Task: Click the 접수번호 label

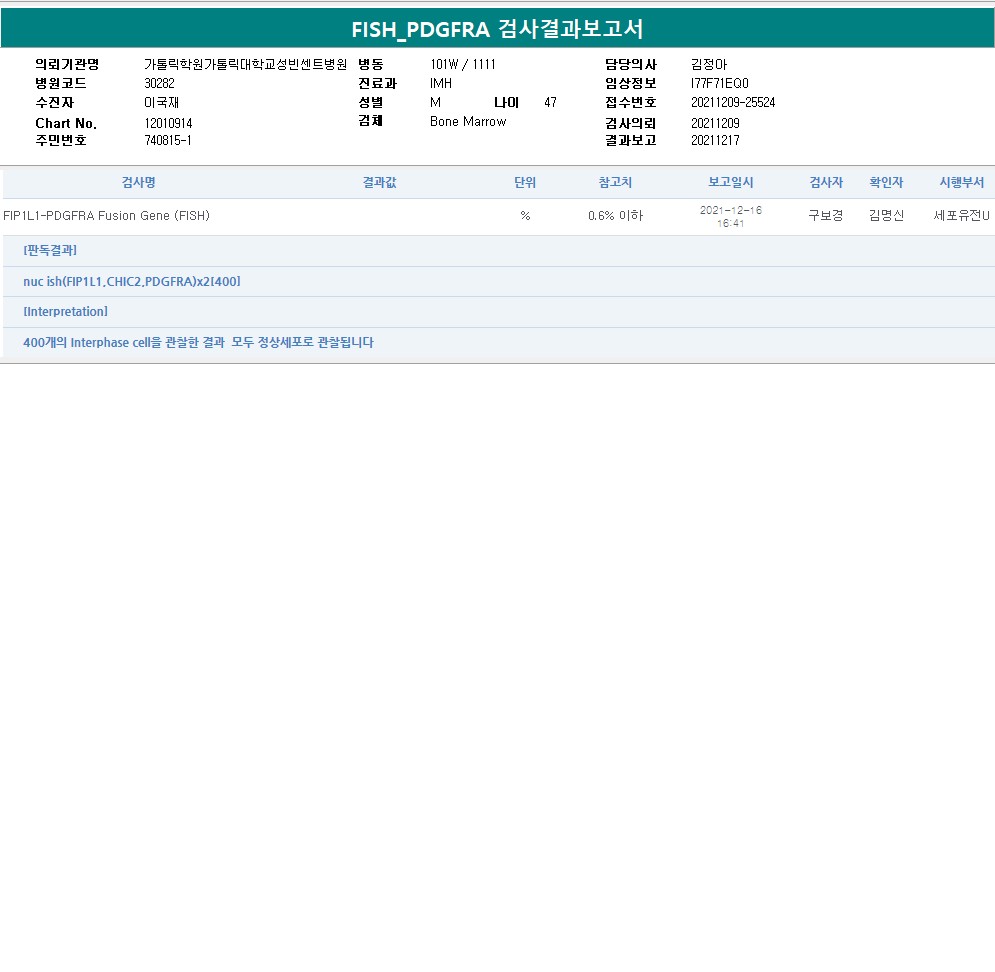Action: 631,102
